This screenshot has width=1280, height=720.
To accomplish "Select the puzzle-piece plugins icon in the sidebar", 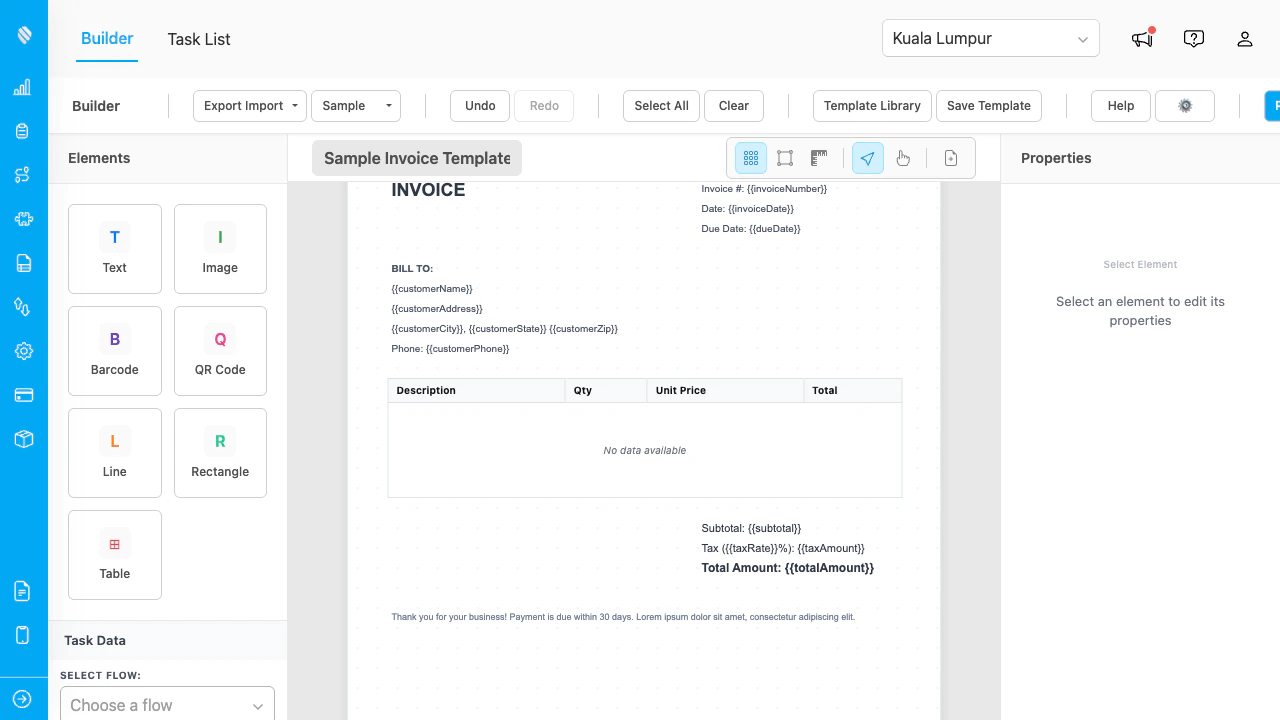I will pyautogui.click(x=22, y=219).
